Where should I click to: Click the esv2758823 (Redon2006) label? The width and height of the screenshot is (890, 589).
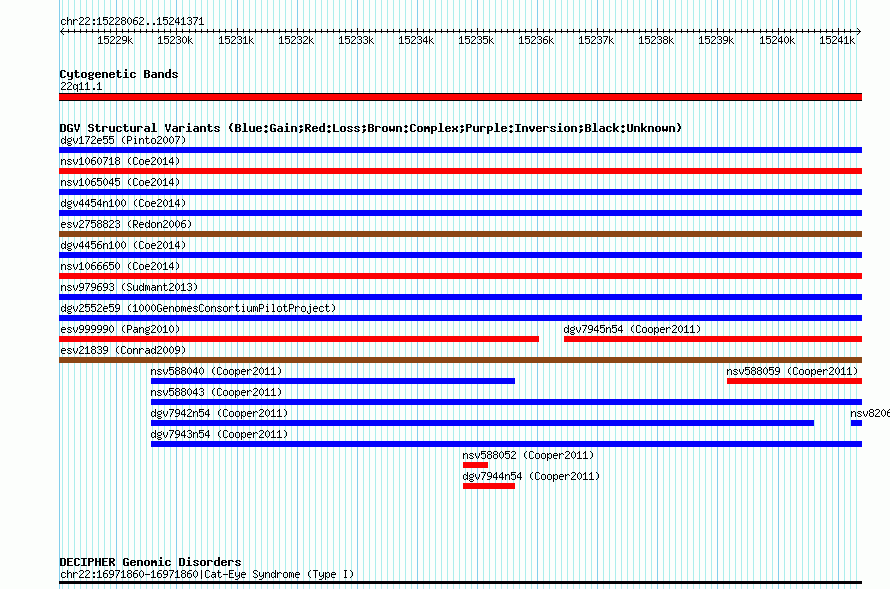126,225
